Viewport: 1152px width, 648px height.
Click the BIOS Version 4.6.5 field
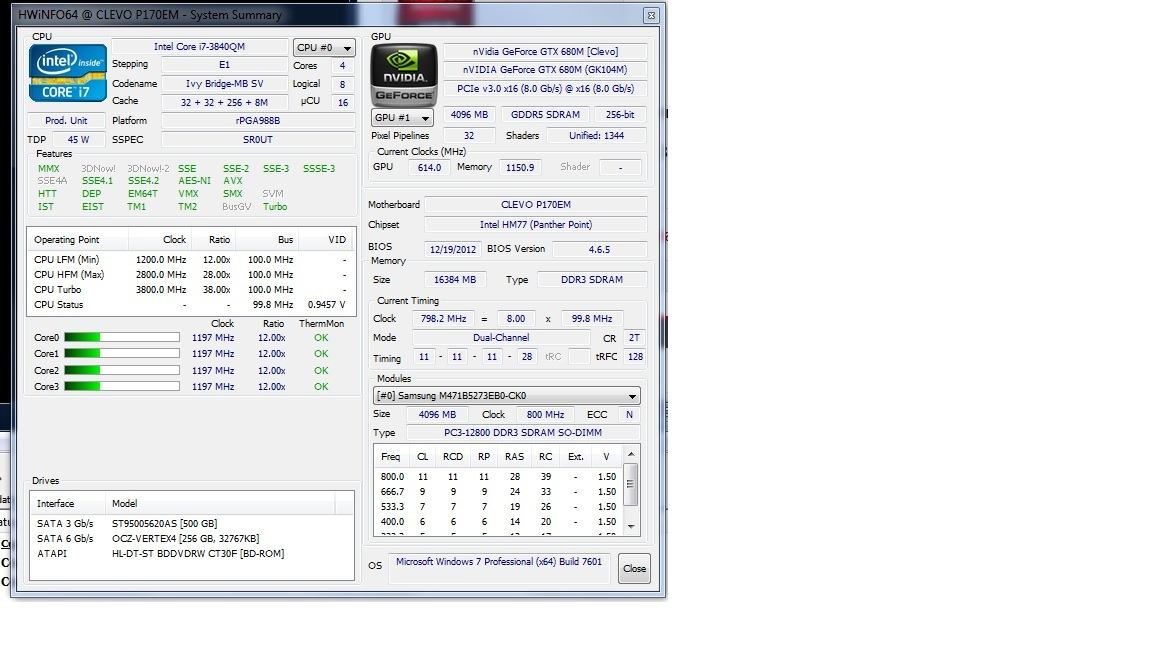[x=599, y=249]
